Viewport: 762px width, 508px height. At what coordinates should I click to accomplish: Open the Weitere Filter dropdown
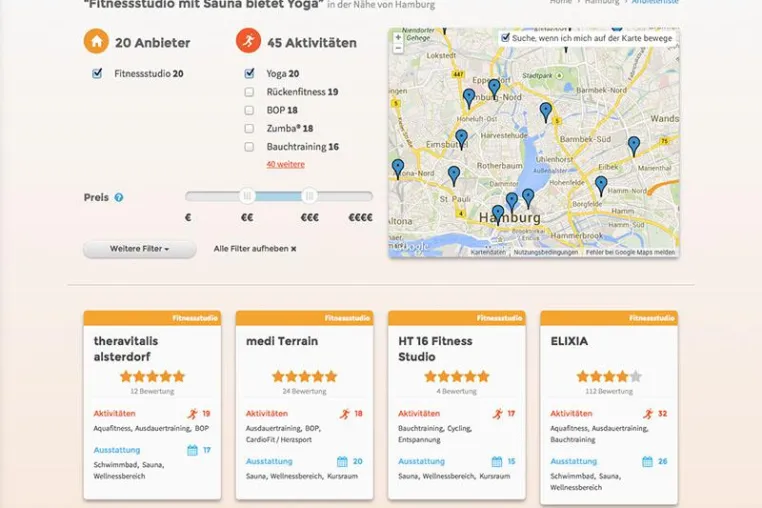[x=139, y=249]
